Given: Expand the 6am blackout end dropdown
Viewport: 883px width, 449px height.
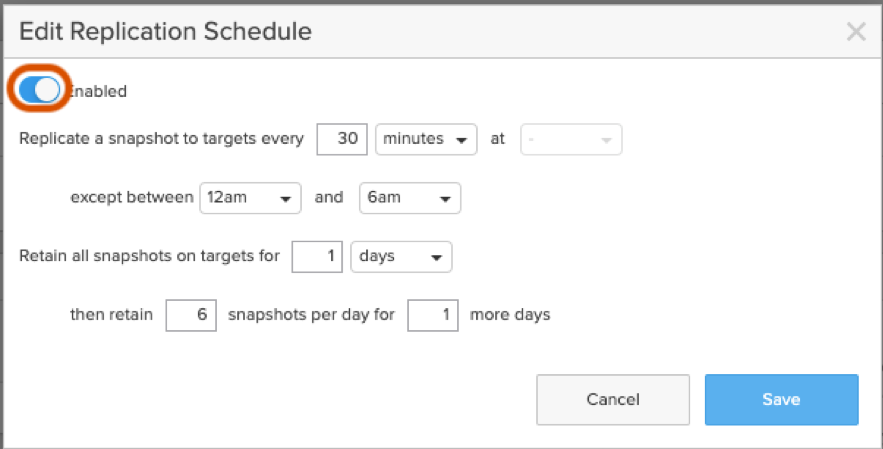Looking at the screenshot, I should click(409, 198).
